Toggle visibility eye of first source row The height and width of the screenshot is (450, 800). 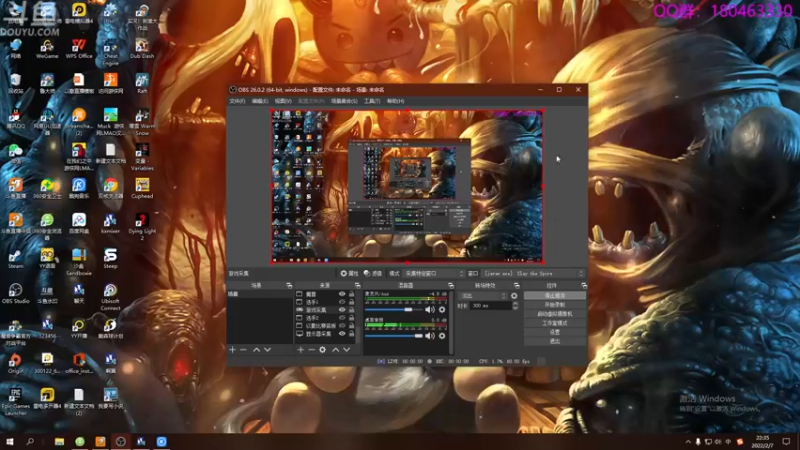click(342, 294)
